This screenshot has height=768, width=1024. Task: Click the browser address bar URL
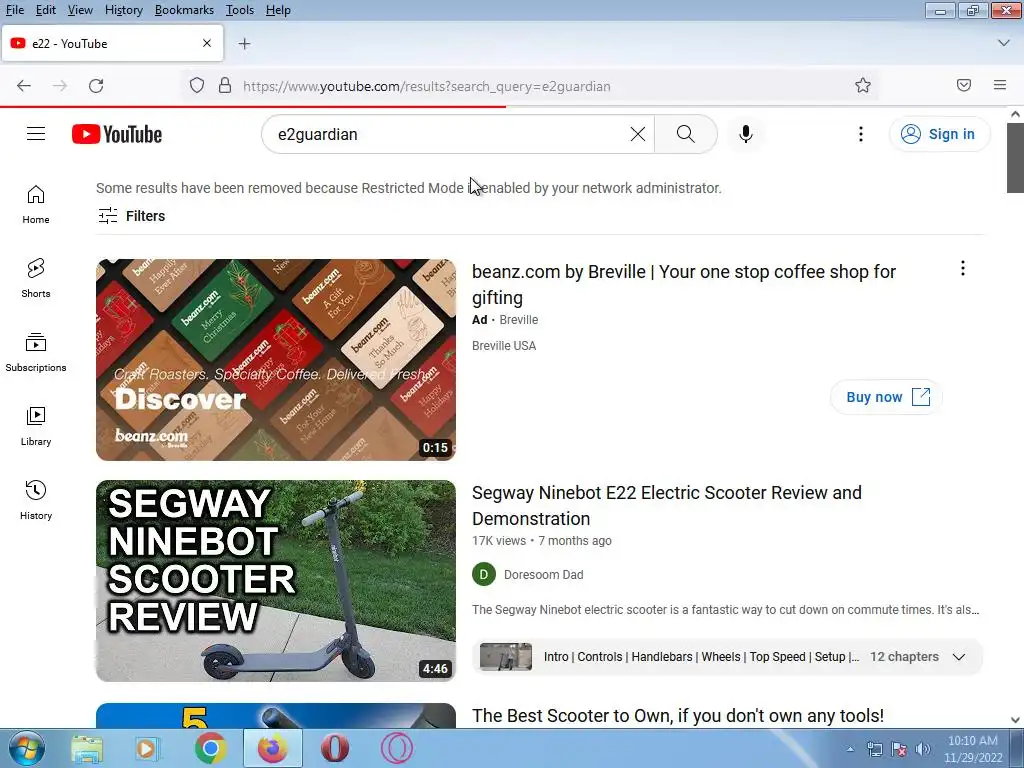click(x=426, y=86)
